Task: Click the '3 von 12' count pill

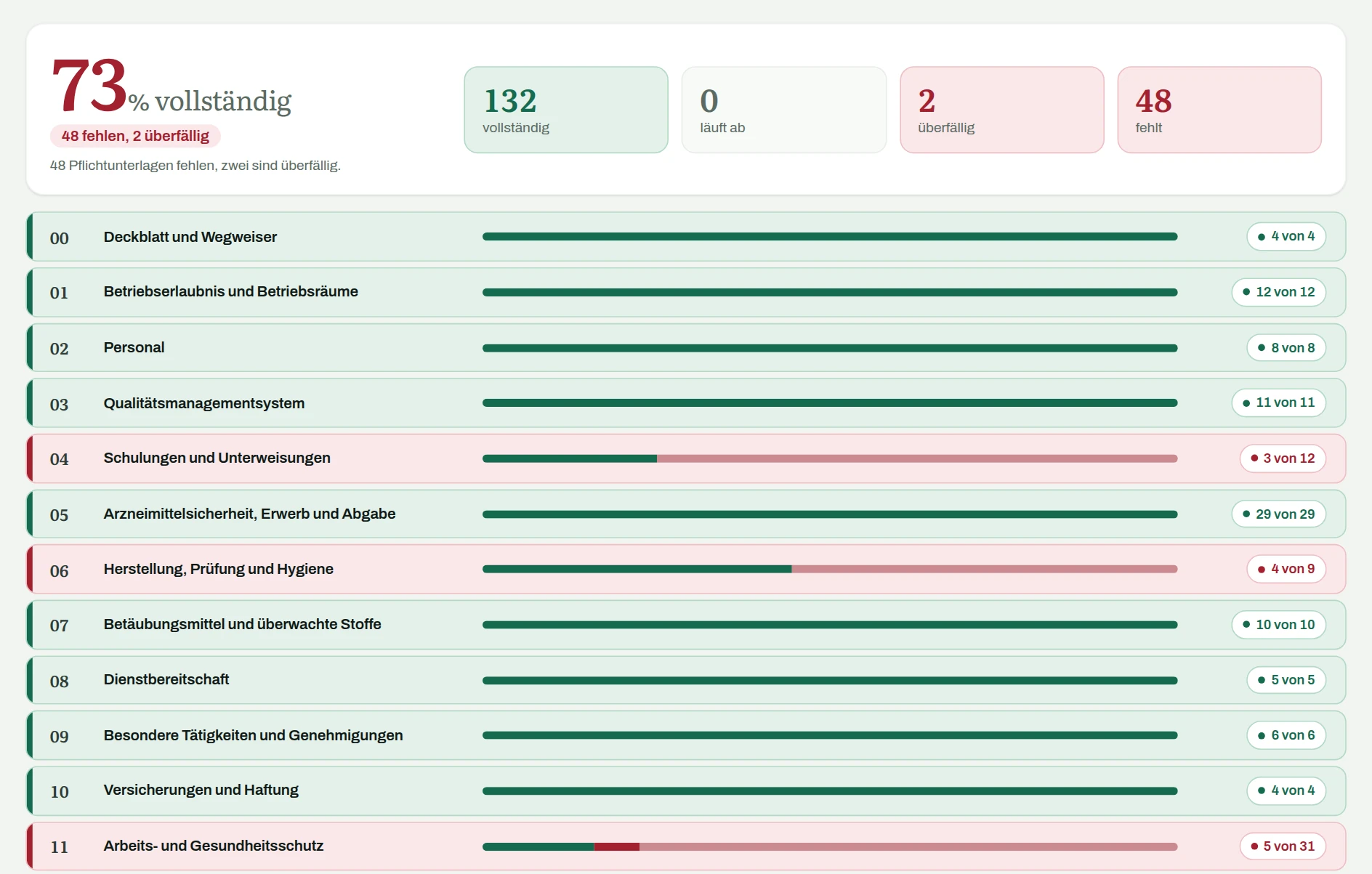Action: [1283, 458]
